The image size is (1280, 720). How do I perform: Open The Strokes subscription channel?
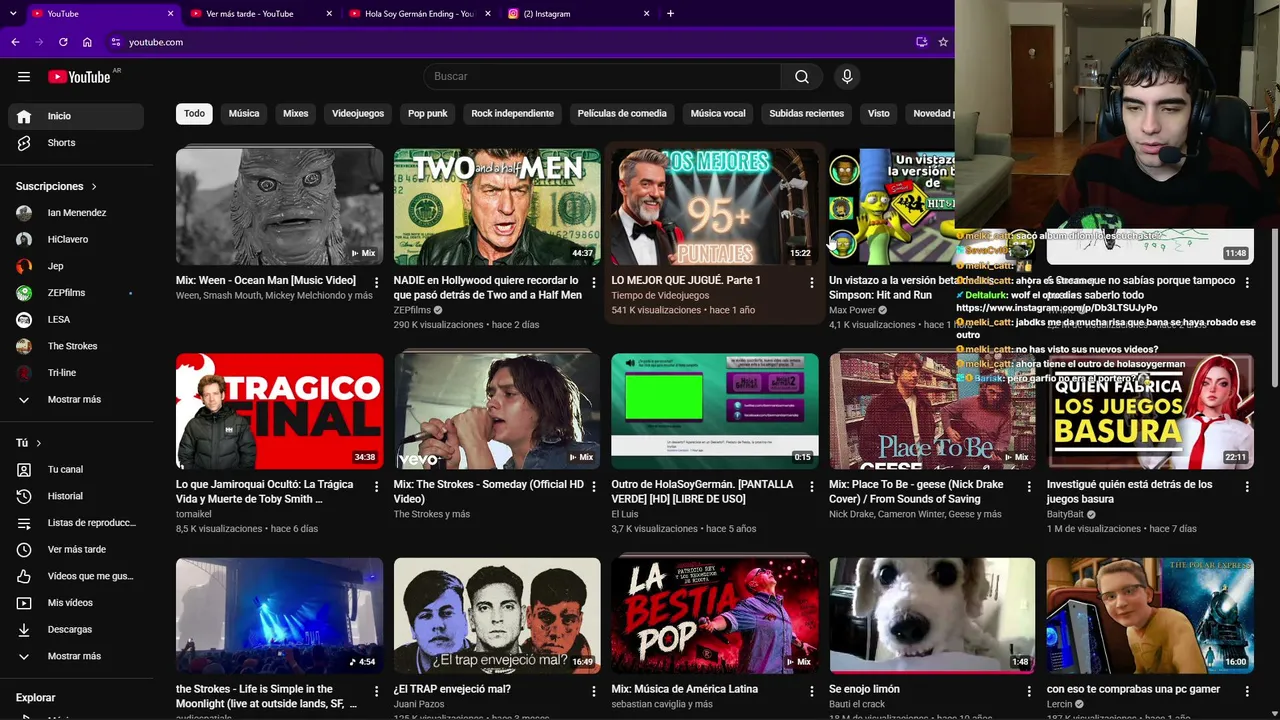[x=76, y=346]
